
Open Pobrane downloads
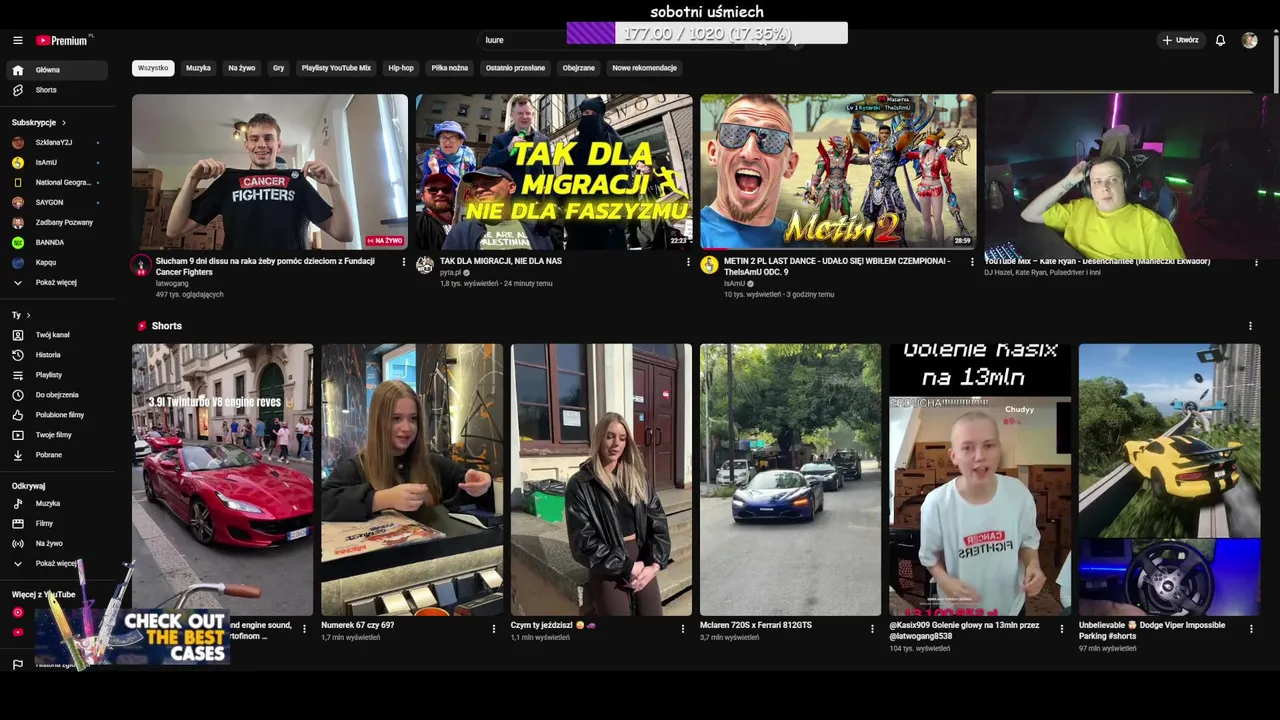(56, 455)
